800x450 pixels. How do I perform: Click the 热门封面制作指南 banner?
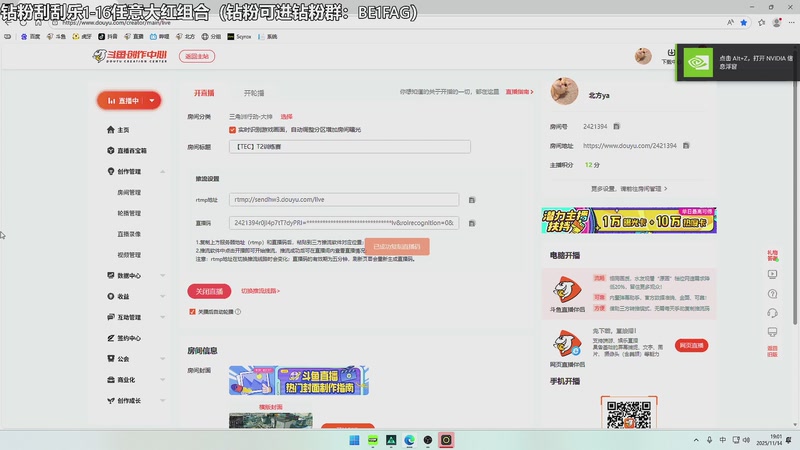click(x=299, y=380)
